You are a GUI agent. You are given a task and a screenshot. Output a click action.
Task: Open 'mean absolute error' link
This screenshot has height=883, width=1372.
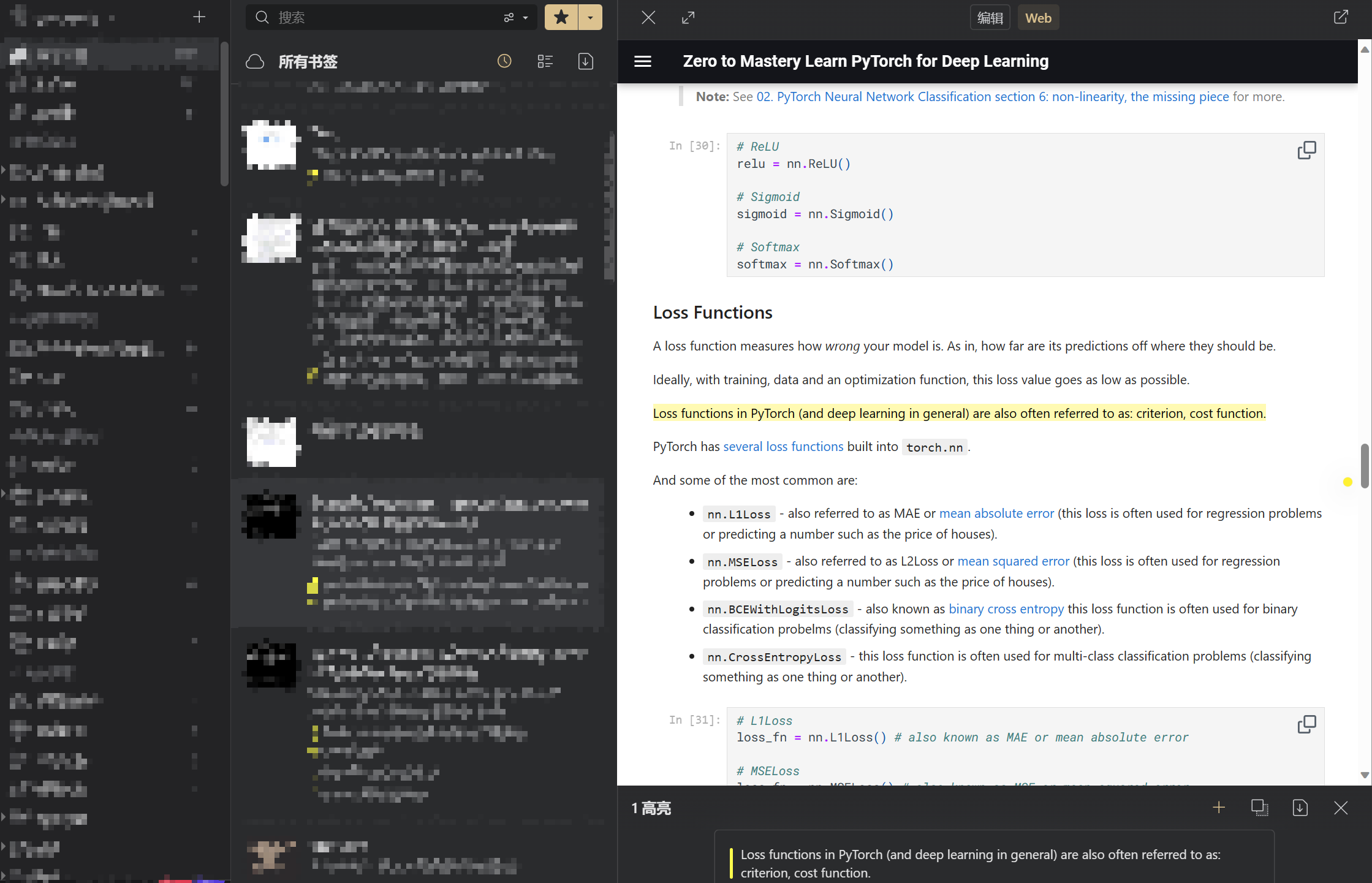(x=996, y=513)
